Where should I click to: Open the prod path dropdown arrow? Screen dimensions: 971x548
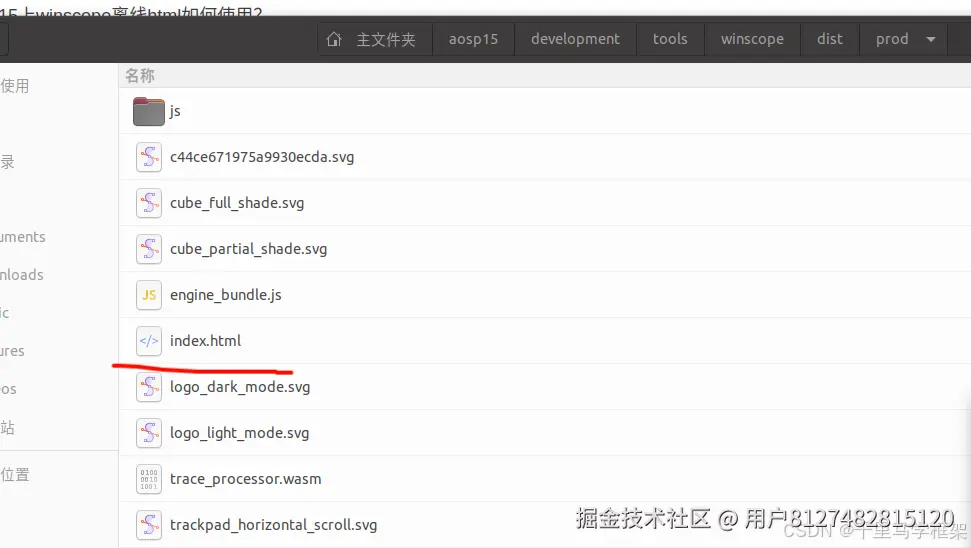tap(931, 39)
